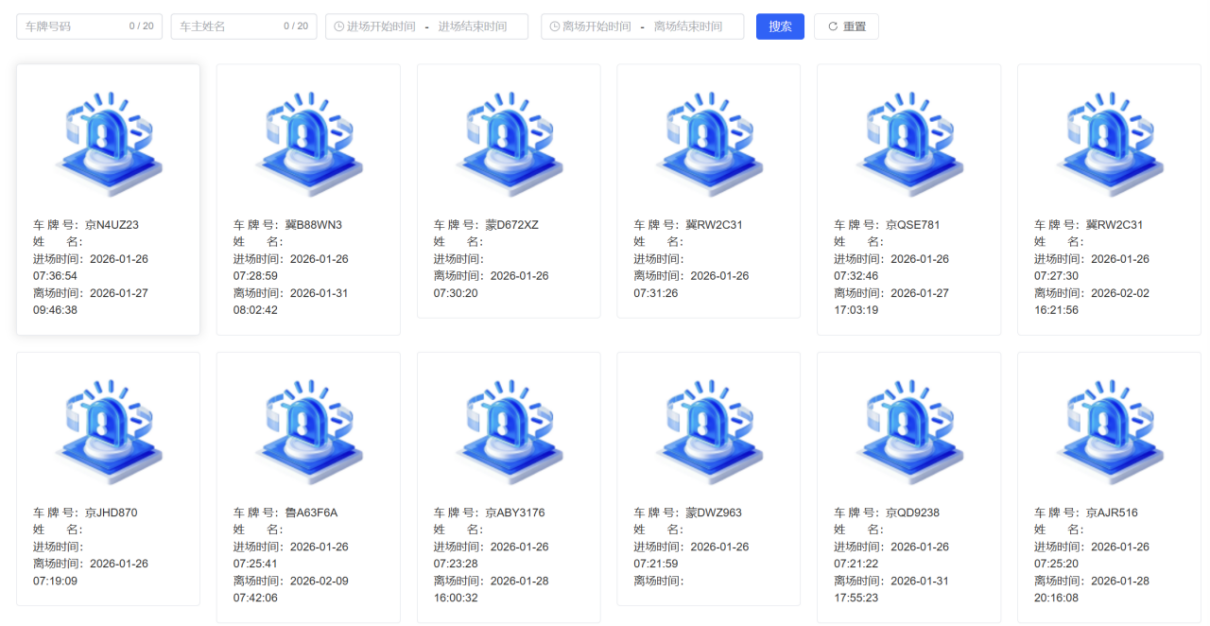Click the plate number 京AJR516
The height and width of the screenshot is (626, 1210).
(x=1112, y=513)
